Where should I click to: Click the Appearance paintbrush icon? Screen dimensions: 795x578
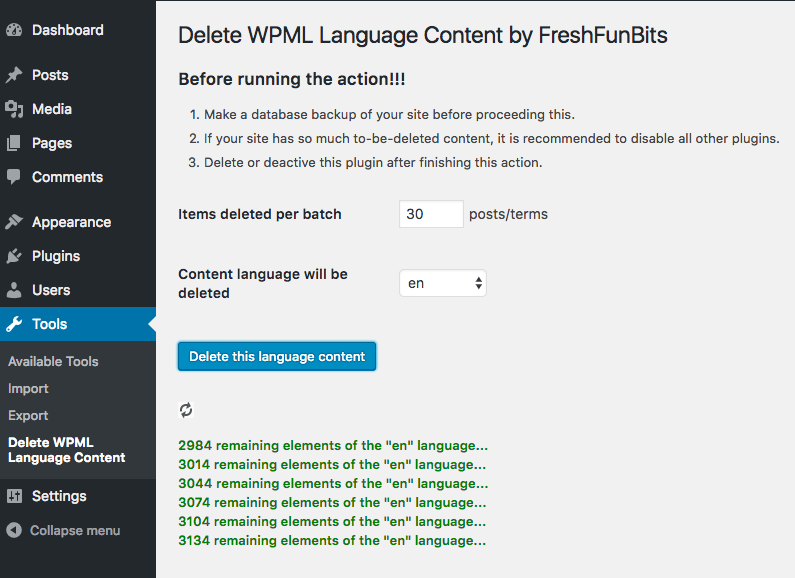pyautogui.click(x=14, y=222)
